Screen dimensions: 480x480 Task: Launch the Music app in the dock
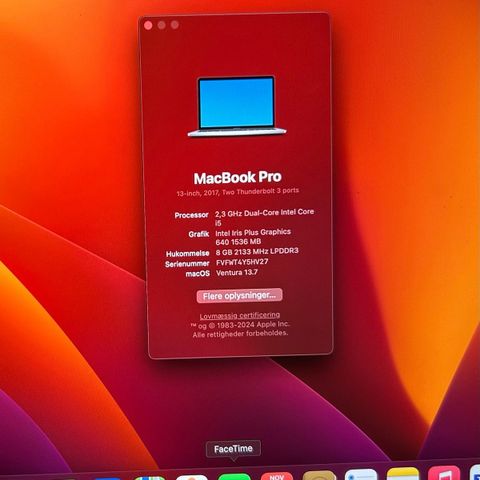tap(444, 473)
